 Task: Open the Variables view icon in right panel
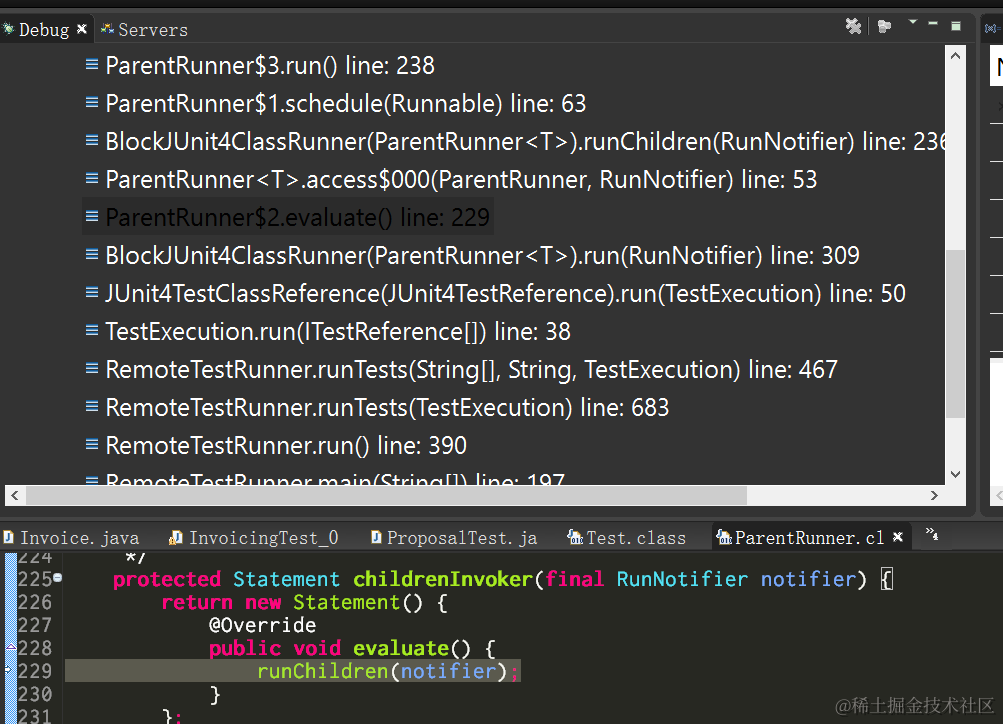[992, 28]
